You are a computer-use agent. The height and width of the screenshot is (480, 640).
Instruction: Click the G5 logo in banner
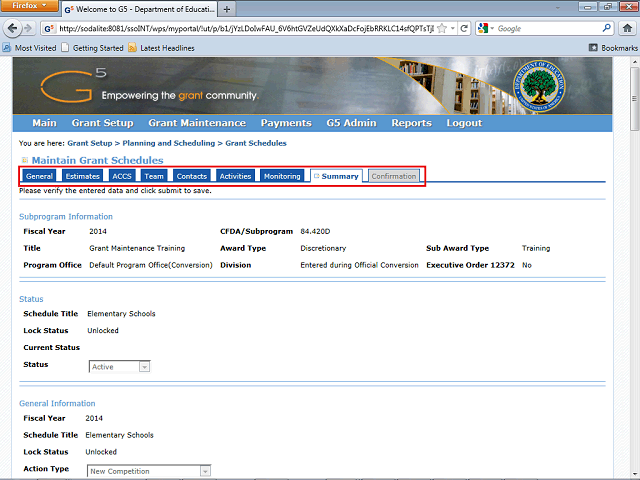(73, 85)
